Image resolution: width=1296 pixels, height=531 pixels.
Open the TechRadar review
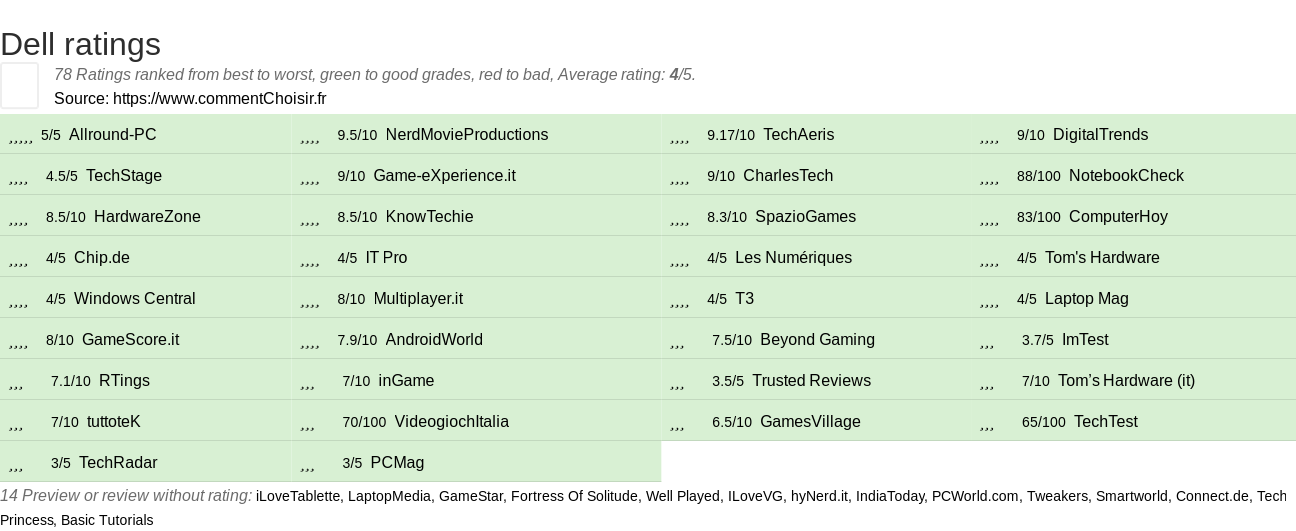[x=118, y=463]
